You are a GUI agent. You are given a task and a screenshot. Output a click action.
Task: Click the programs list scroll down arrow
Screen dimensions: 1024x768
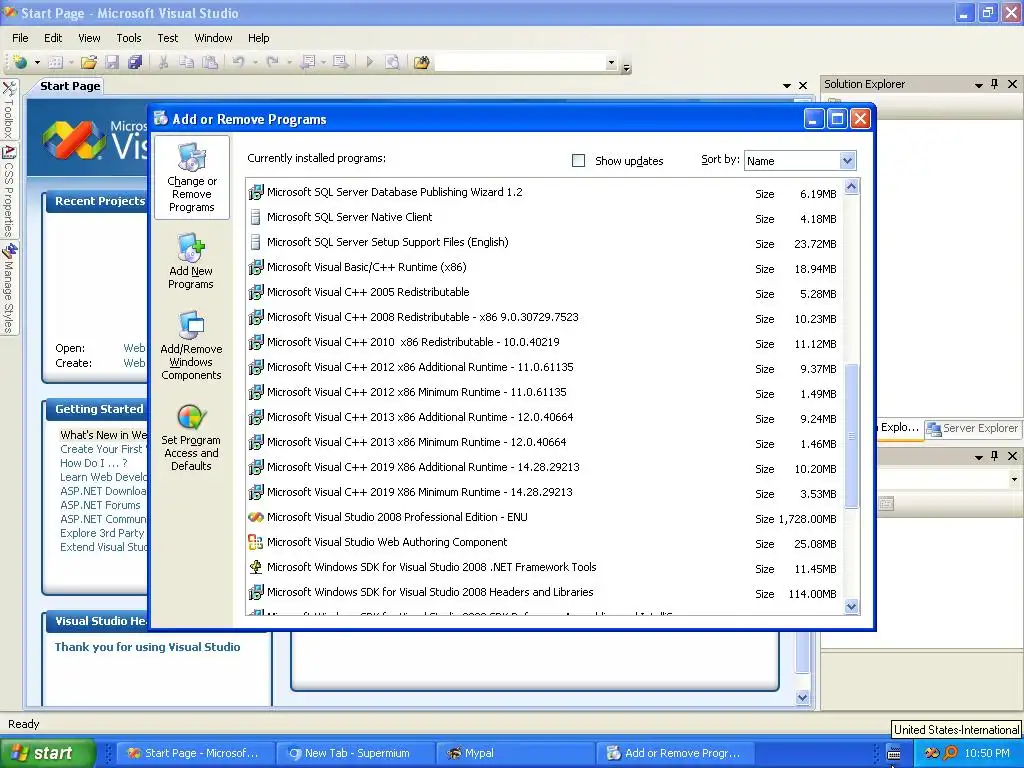[851, 607]
